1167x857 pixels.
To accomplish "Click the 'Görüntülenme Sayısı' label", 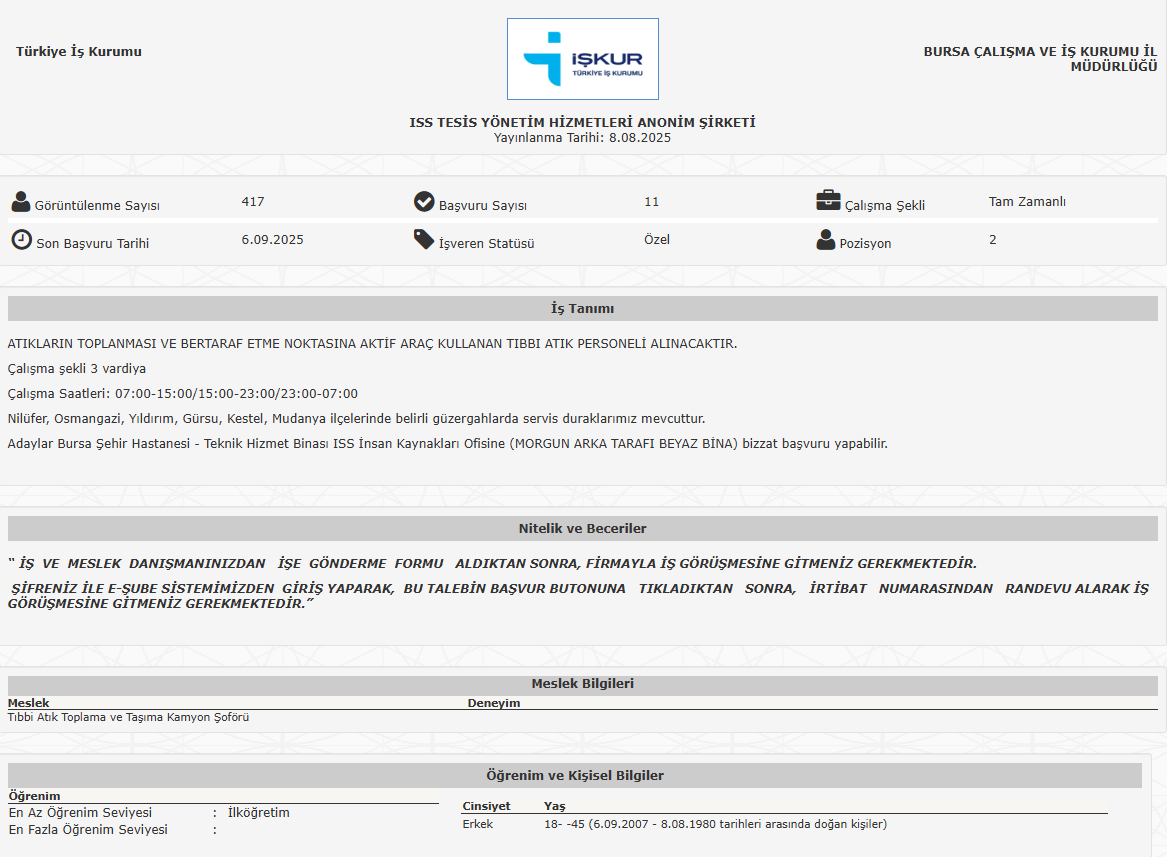I will (97, 206).
